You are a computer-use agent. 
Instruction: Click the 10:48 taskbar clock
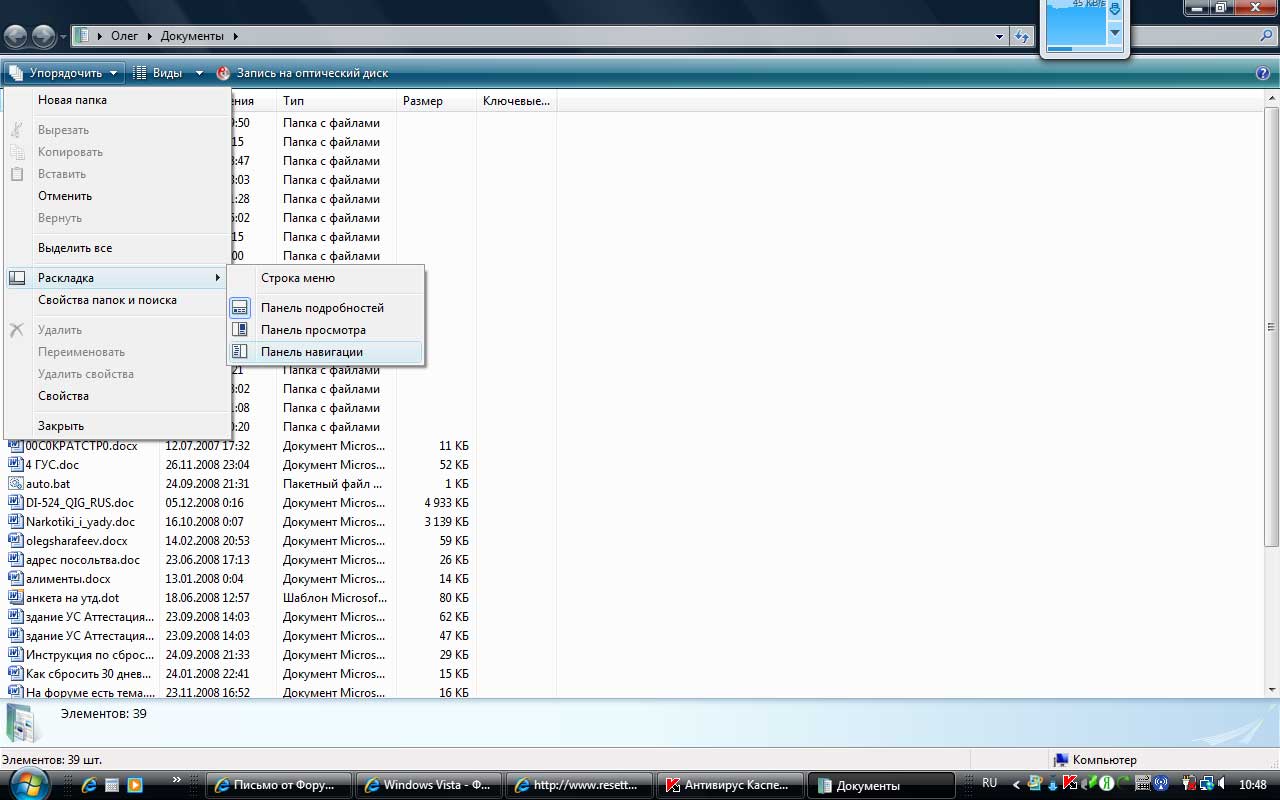click(1253, 785)
